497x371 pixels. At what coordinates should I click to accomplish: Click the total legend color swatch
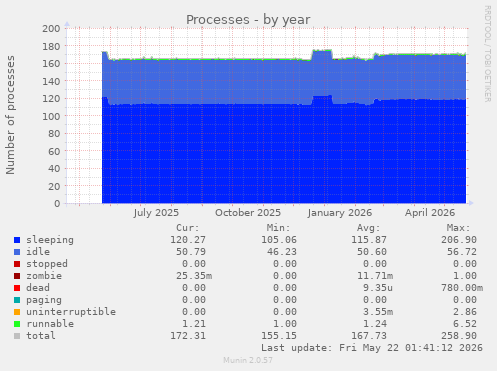click(17, 336)
